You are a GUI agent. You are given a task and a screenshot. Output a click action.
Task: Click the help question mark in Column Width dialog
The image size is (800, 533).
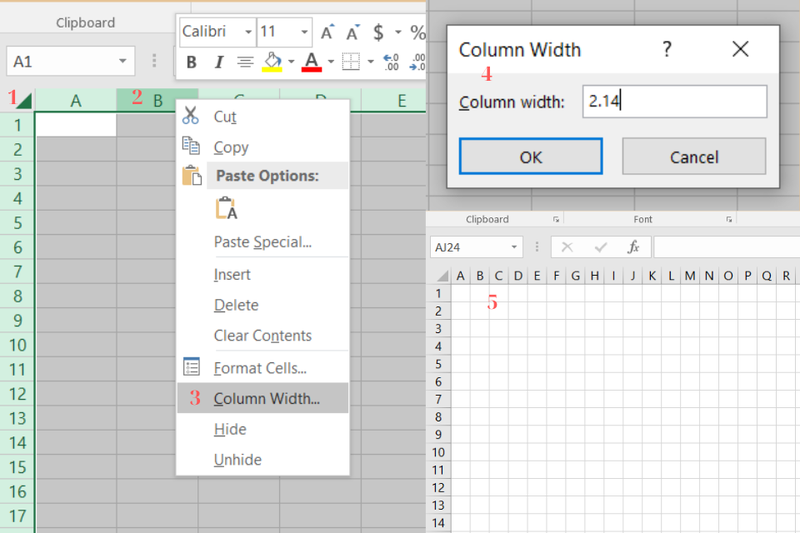[667, 49]
